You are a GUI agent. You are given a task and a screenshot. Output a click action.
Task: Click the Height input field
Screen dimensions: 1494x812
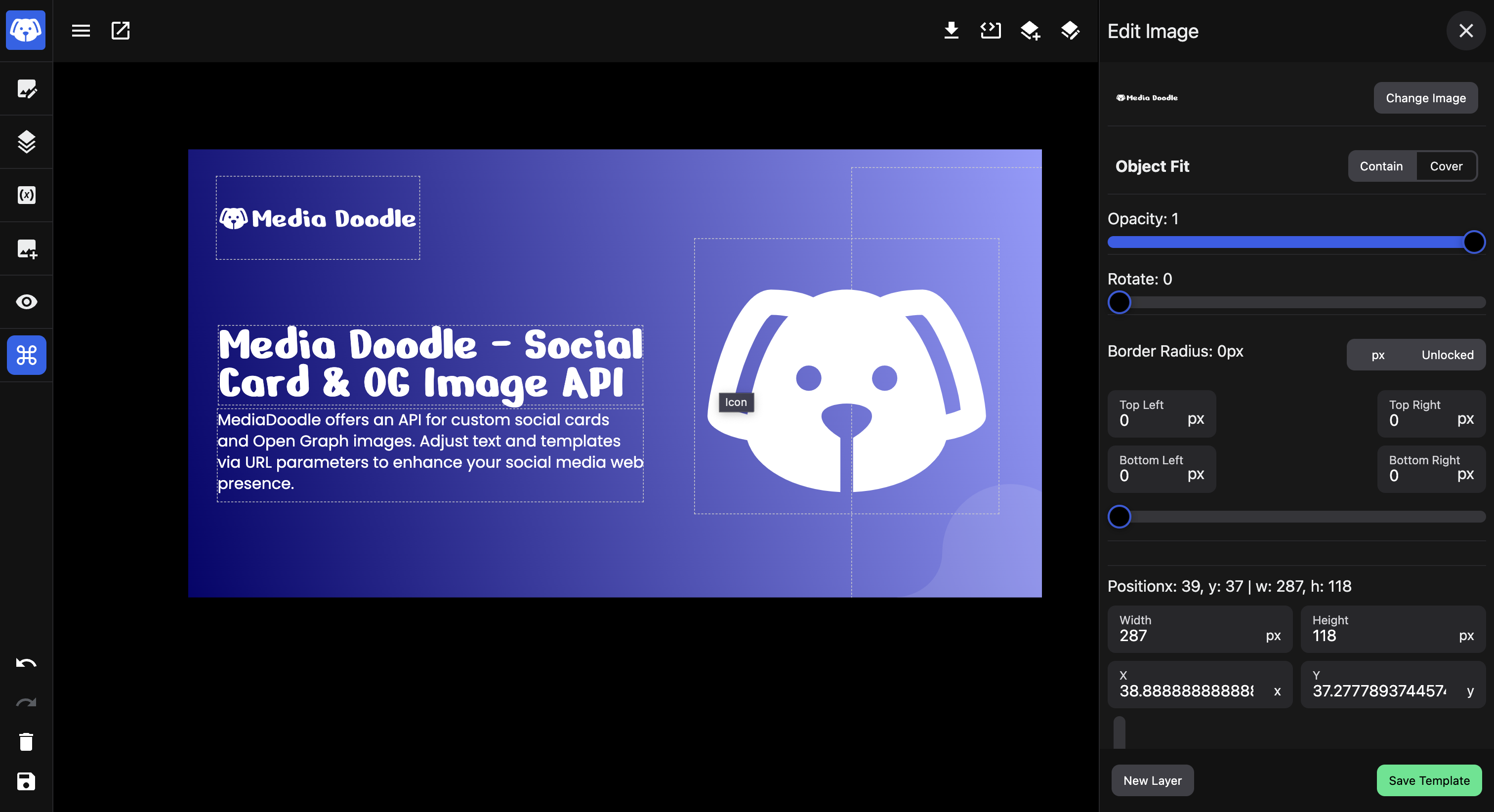(1393, 629)
